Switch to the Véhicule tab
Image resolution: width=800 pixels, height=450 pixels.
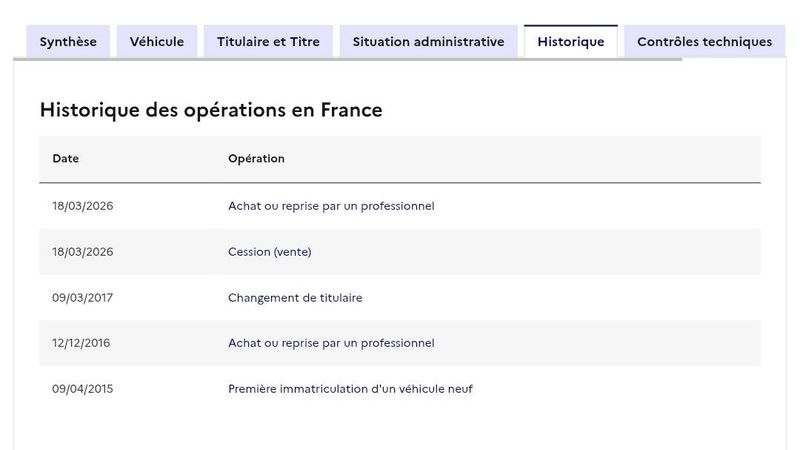coord(157,42)
